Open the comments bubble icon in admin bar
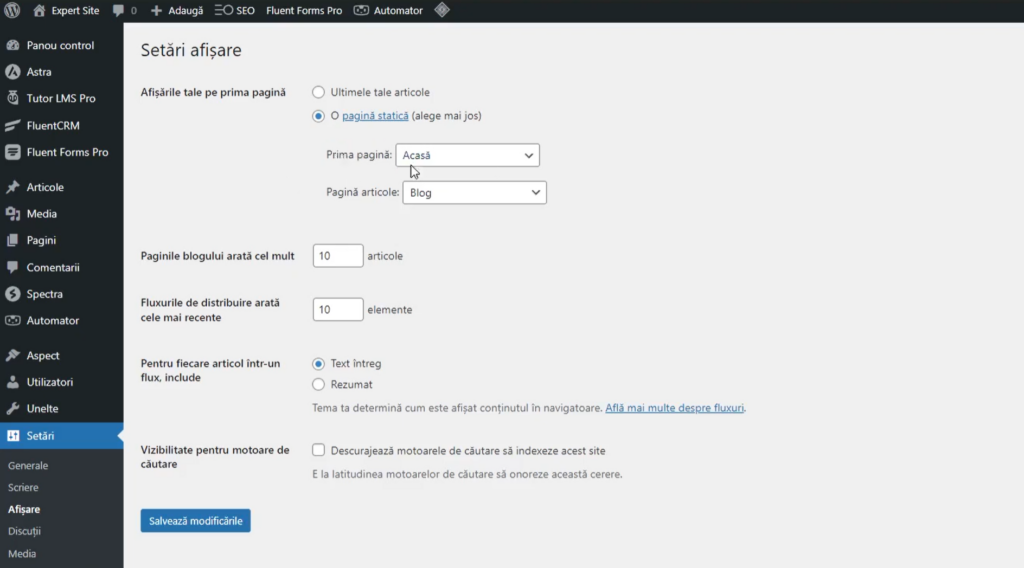The height and width of the screenshot is (568, 1024). tap(119, 11)
